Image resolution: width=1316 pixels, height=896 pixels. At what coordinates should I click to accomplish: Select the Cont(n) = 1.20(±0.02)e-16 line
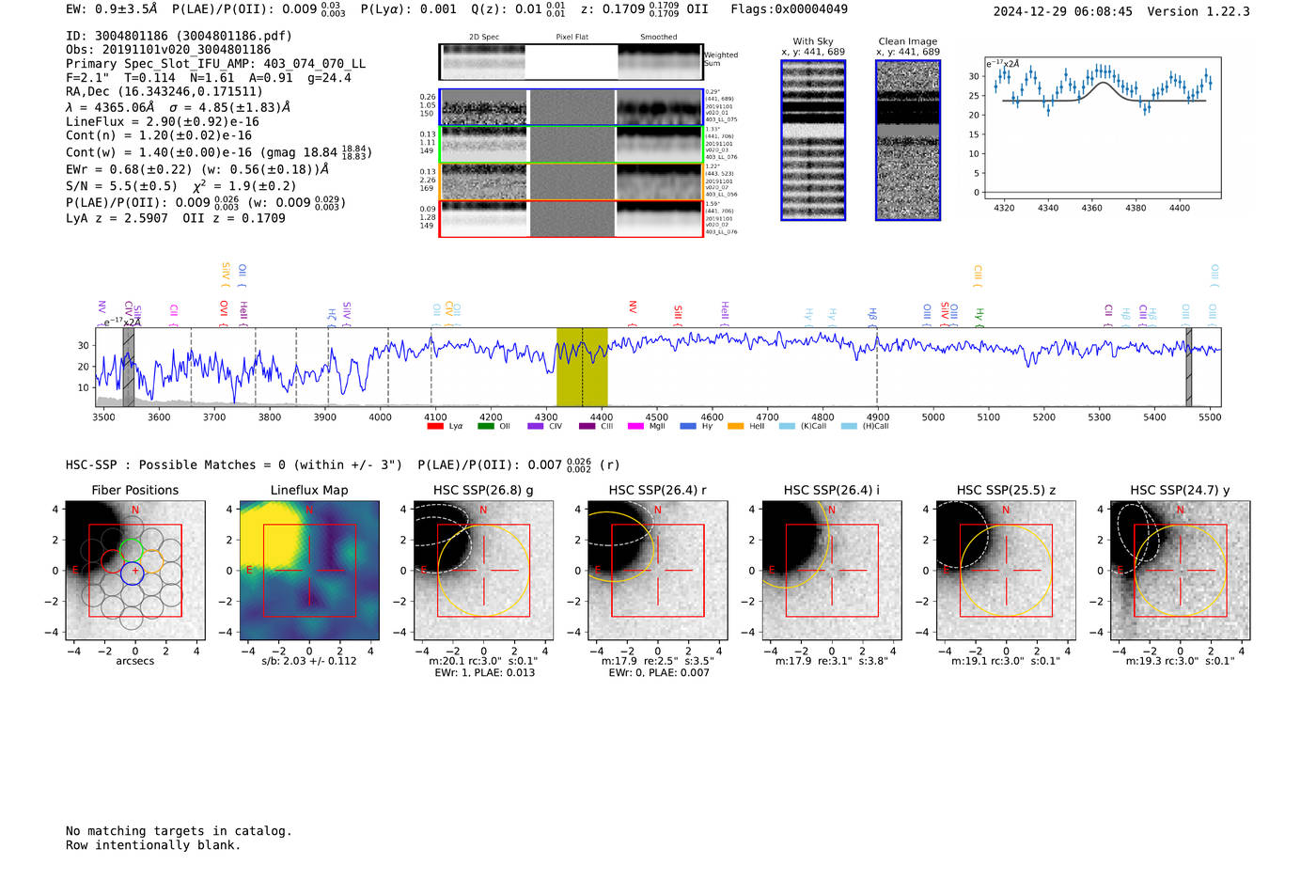(x=159, y=135)
